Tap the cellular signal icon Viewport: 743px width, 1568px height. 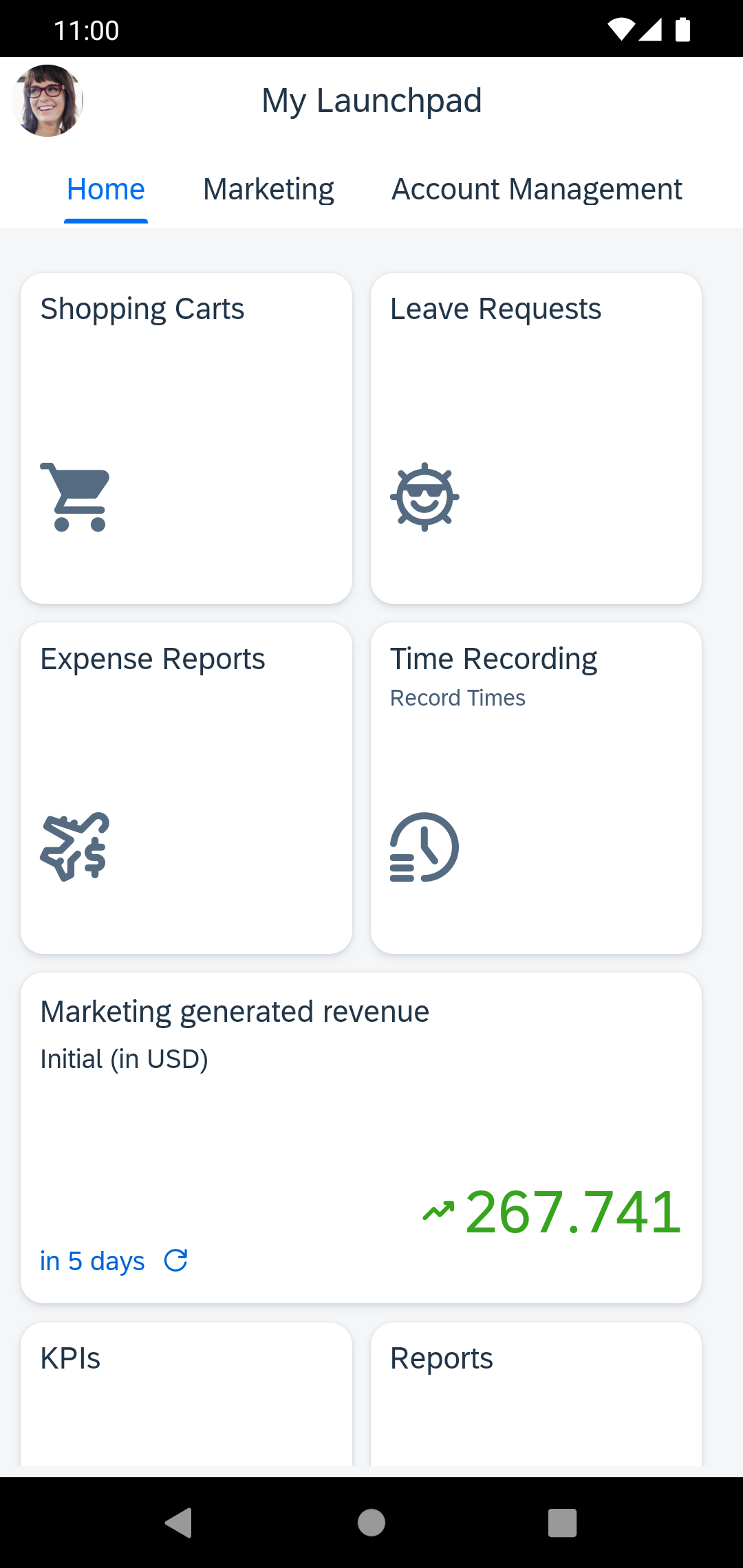650,30
